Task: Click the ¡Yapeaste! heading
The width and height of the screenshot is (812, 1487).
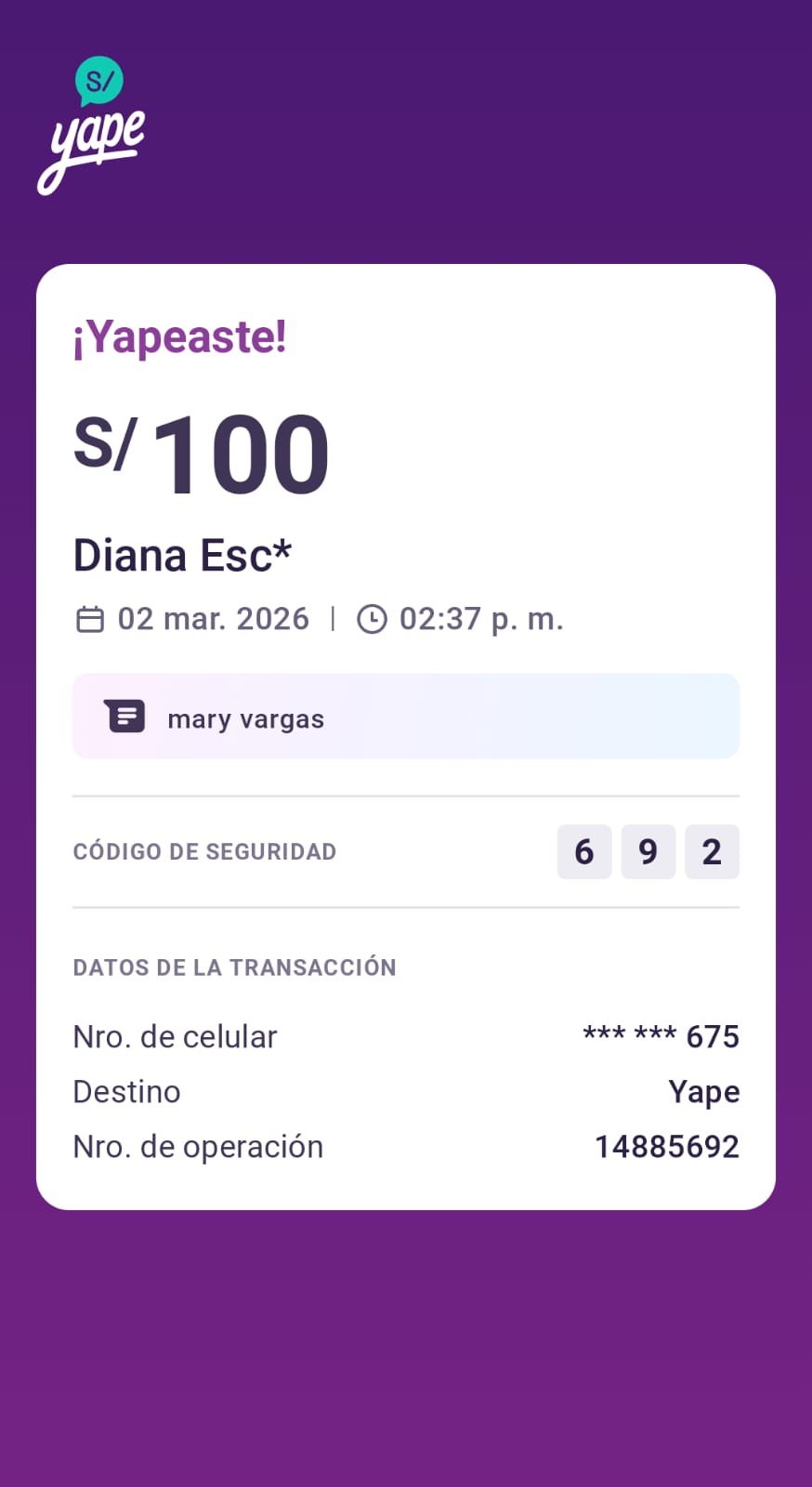Action: 180,336
